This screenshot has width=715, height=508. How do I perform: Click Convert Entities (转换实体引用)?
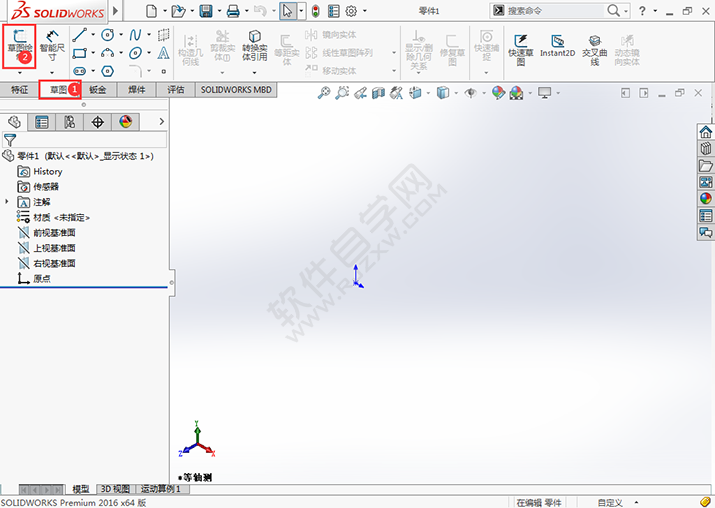coord(254,46)
